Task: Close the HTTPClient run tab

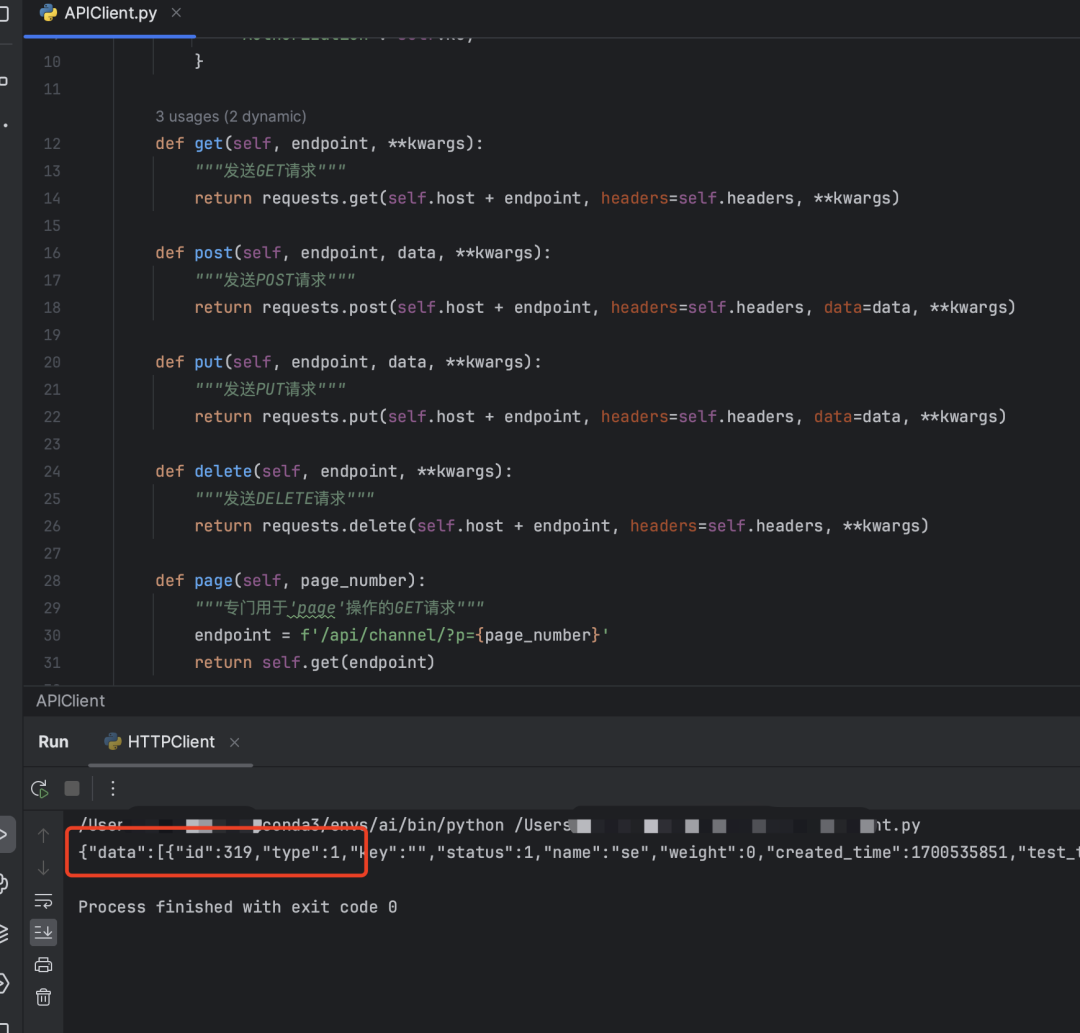Action: click(x=234, y=742)
